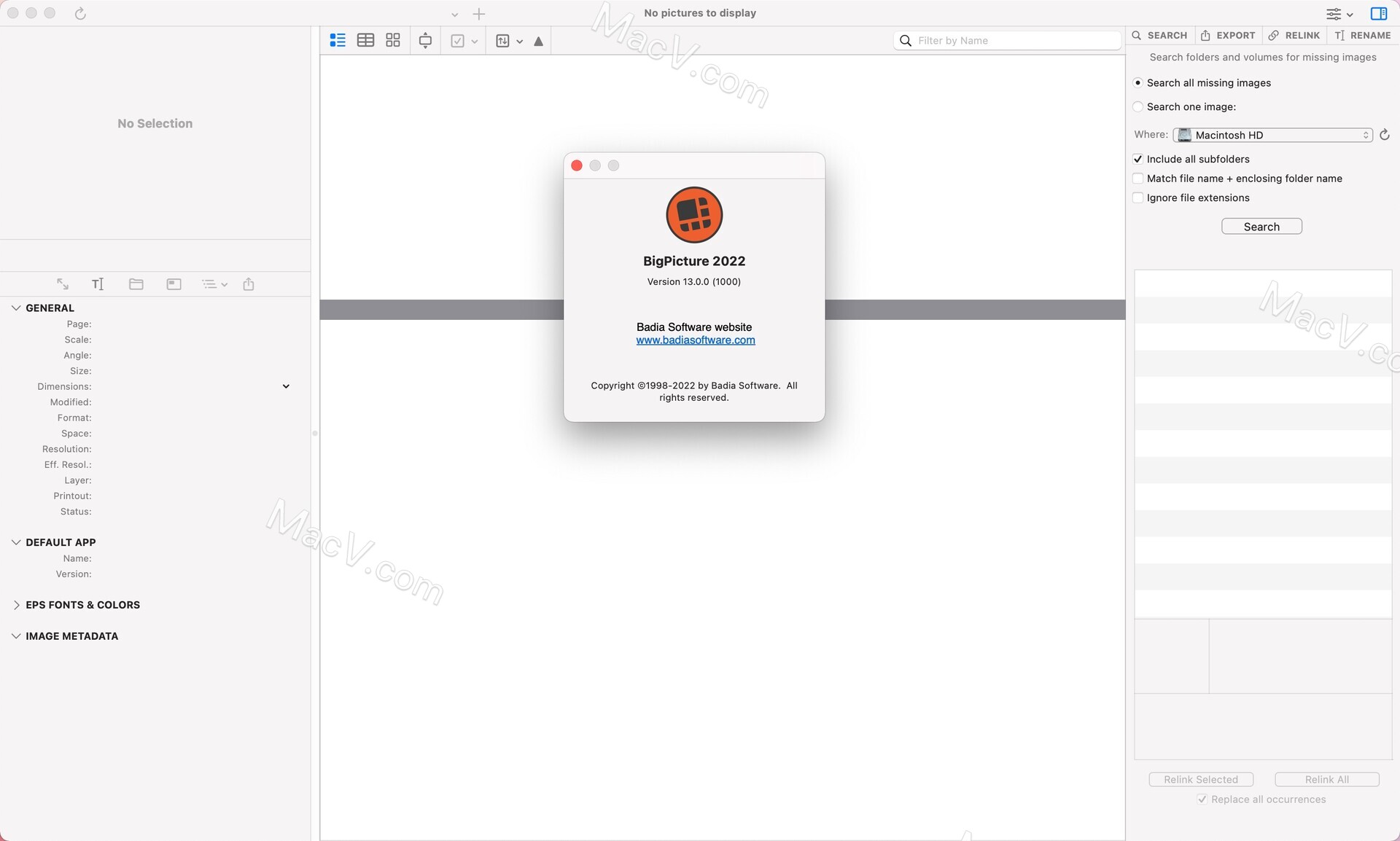
Task: Enable Ignore file extensions
Action: (1137, 198)
